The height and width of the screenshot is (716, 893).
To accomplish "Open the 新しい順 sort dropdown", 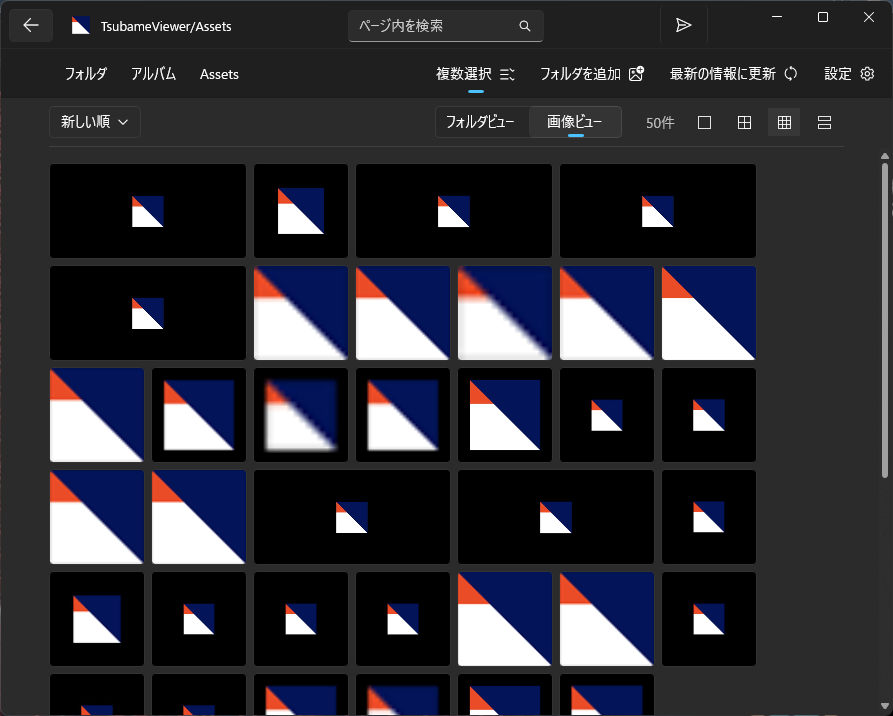I will point(95,122).
